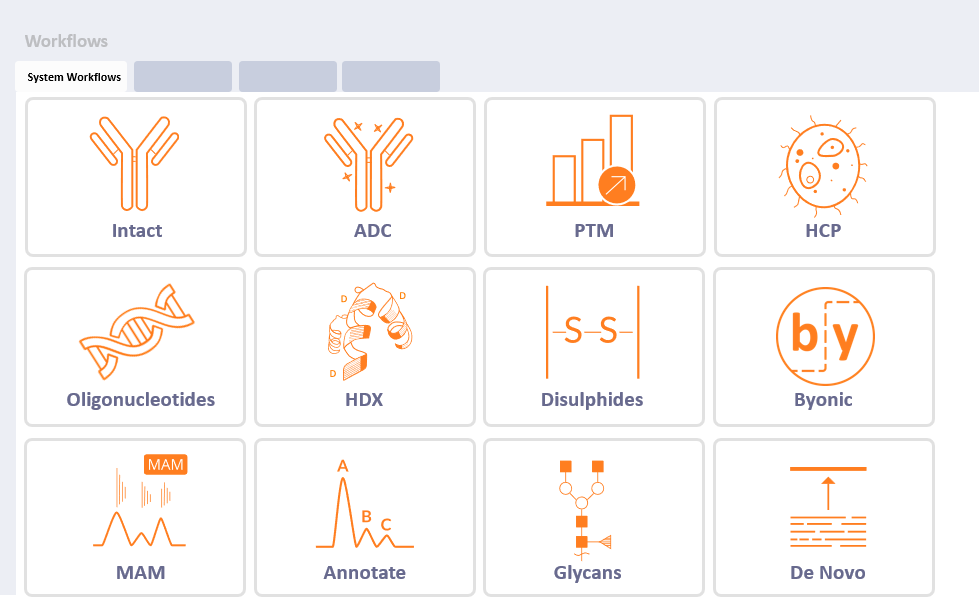This screenshot has height=597, width=979.
Task: Open the middle blank grey tab
Action: (288, 77)
